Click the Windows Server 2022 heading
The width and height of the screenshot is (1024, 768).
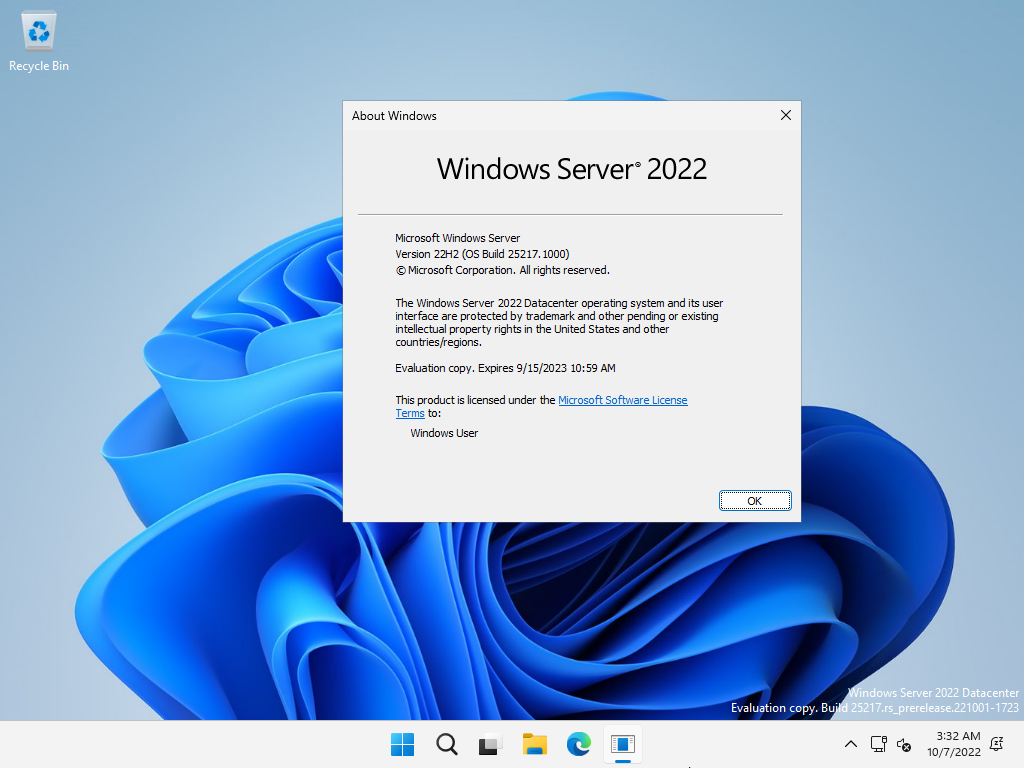pyautogui.click(x=571, y=169)
